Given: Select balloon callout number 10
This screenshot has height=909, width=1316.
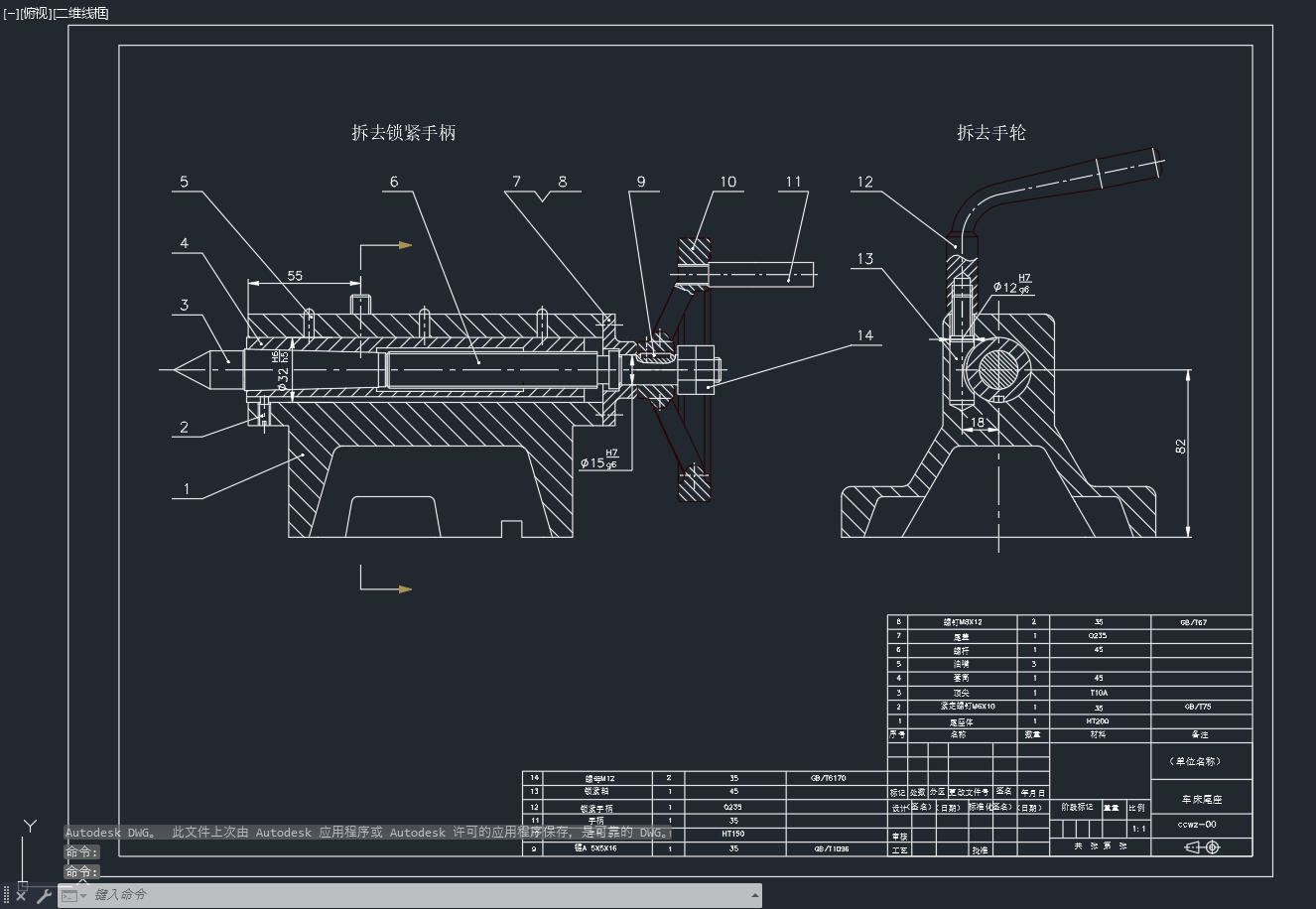Looking at the screenshot, I should [x=728, y=182].
